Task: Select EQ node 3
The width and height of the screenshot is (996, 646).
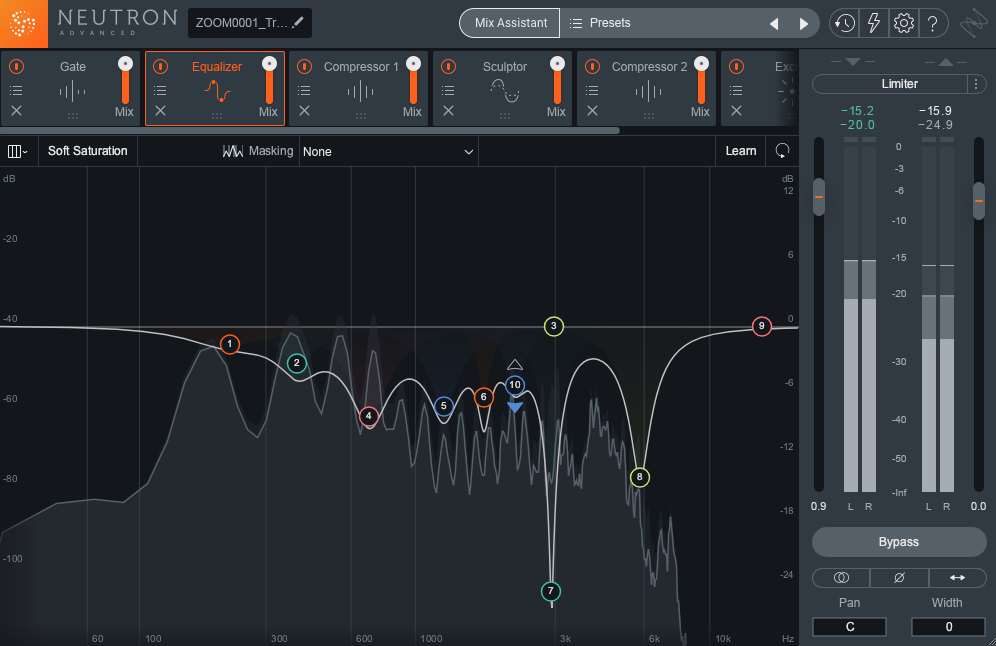Action: (554, 326)
